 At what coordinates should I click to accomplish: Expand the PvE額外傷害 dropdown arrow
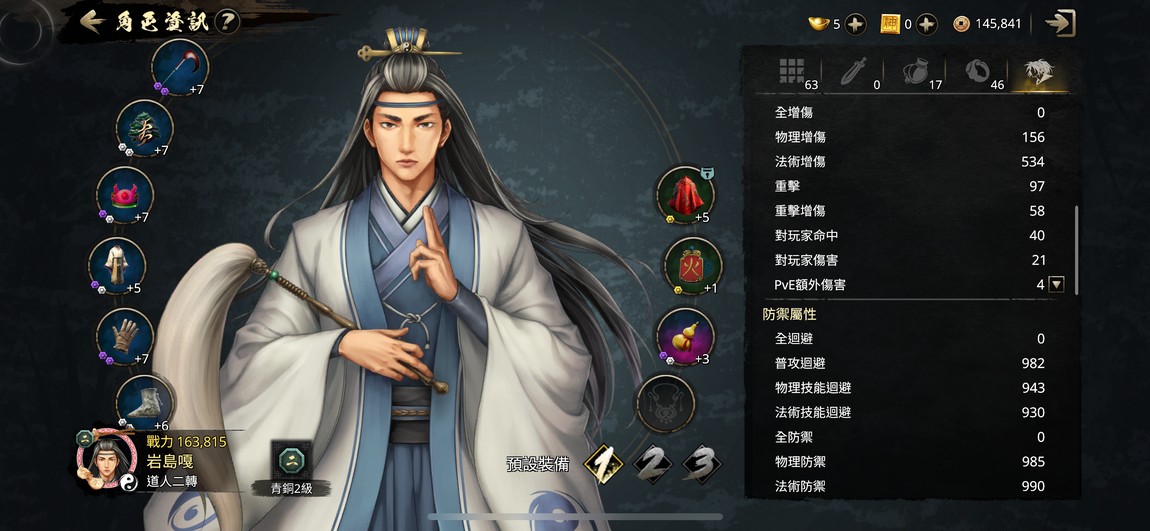[x=1056, y=285]
